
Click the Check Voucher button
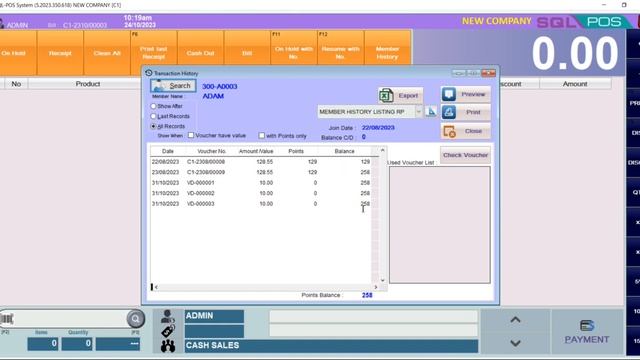click(465, 155)
